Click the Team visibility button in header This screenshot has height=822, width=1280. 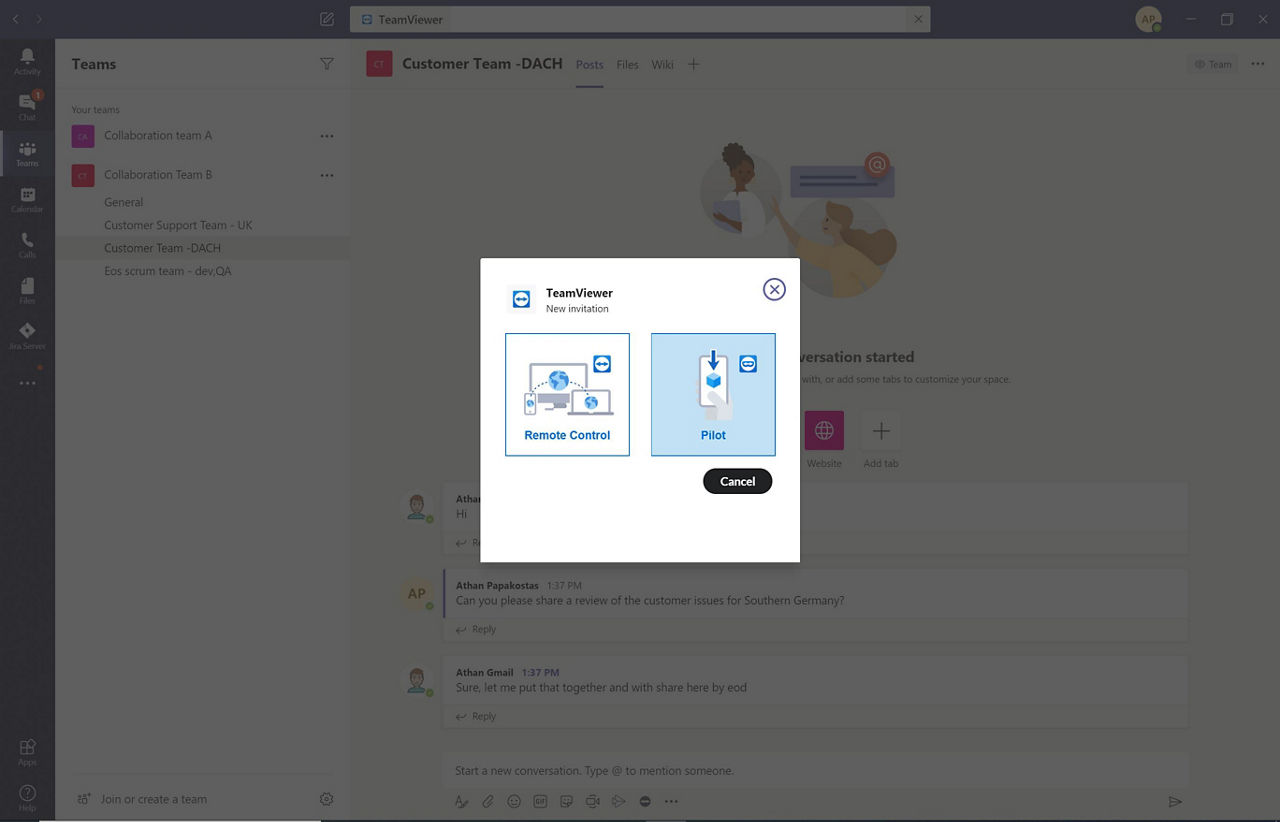[1212, 64]
